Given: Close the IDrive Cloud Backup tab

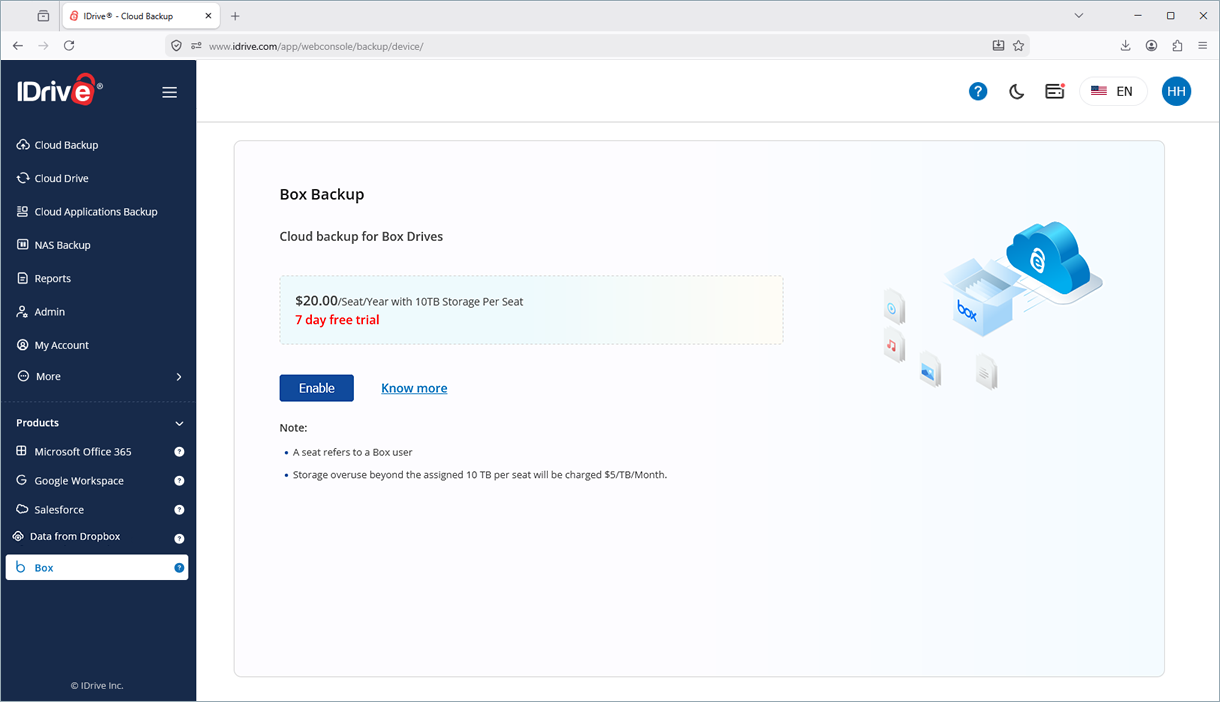Looking at the screenshot, I should [209, 16].
